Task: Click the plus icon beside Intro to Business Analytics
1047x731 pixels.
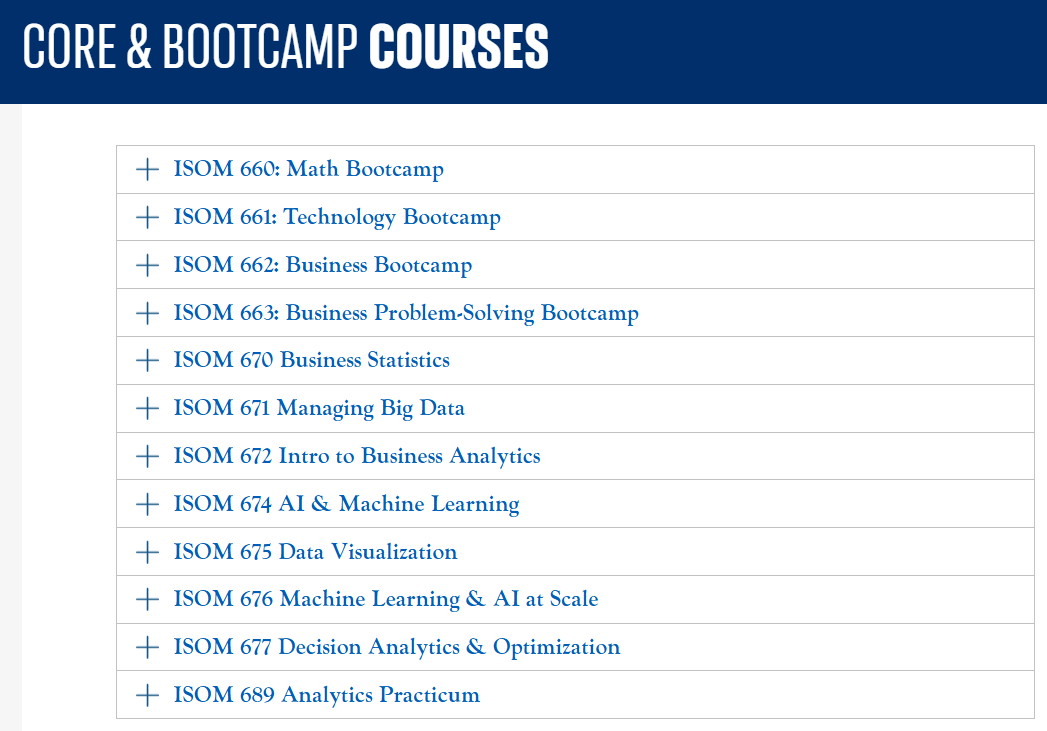Action: coord(147,456)
